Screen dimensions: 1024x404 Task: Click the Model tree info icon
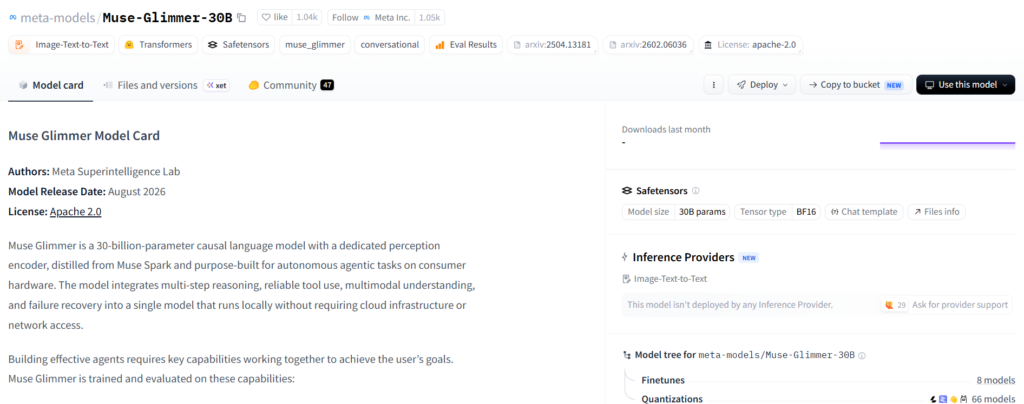coord(861,356)
